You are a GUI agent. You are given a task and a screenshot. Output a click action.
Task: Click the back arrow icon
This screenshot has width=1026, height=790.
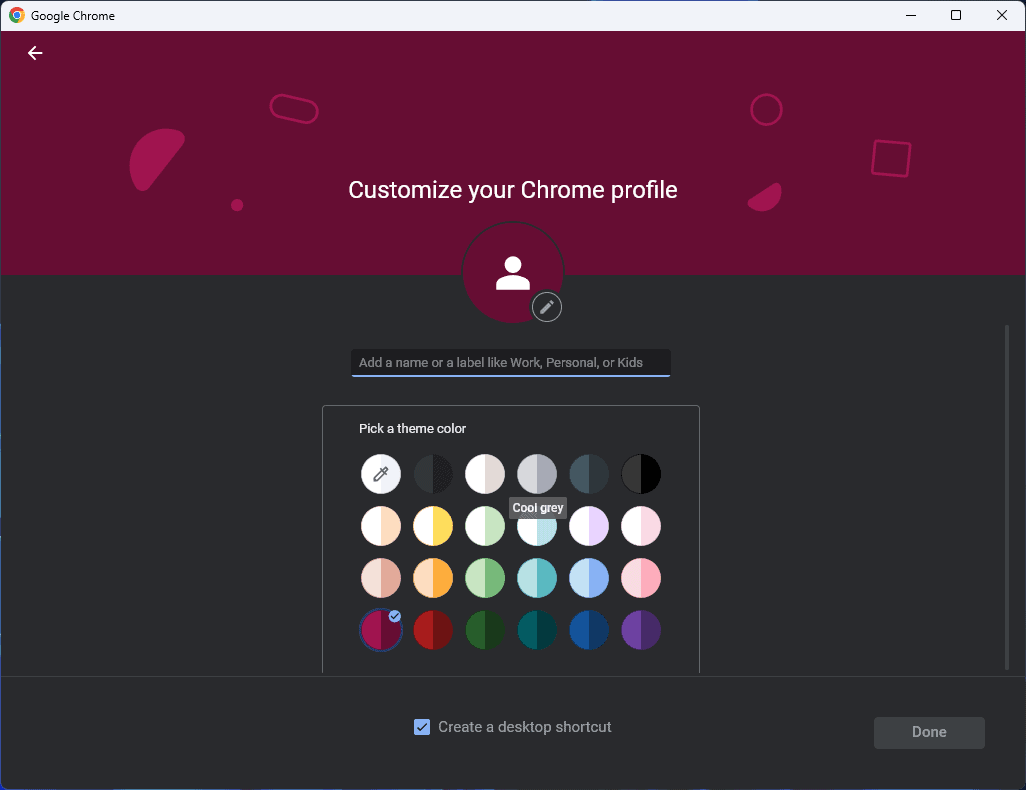coord(35,53)
